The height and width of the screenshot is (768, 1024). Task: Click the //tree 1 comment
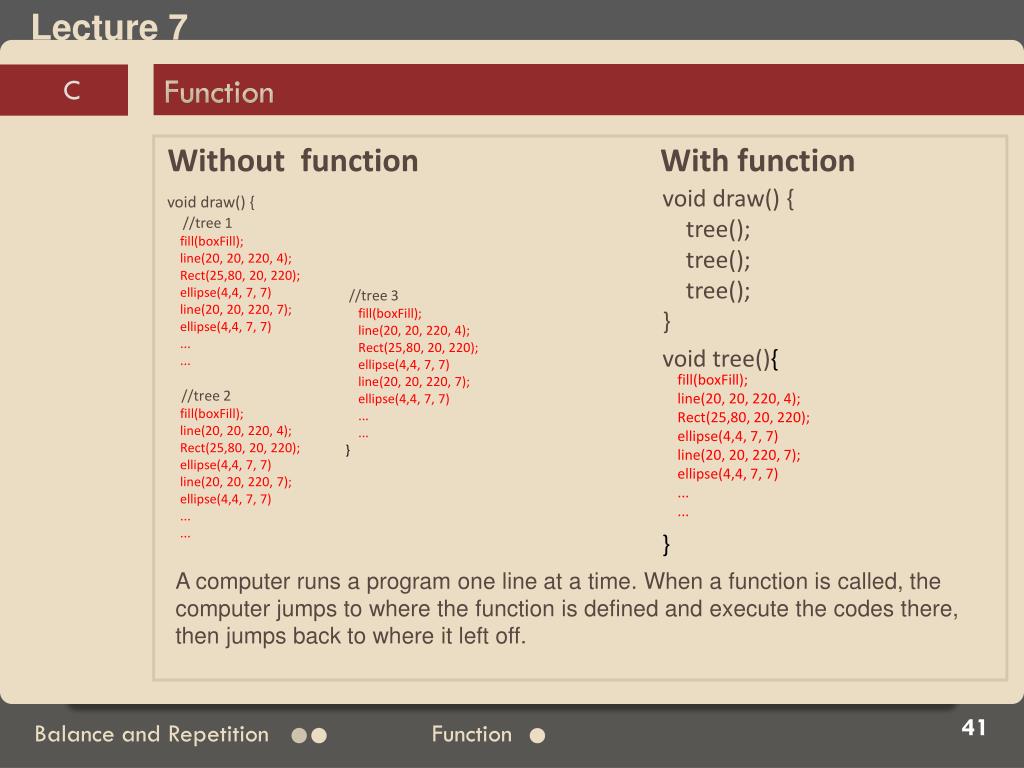point(207,223)
